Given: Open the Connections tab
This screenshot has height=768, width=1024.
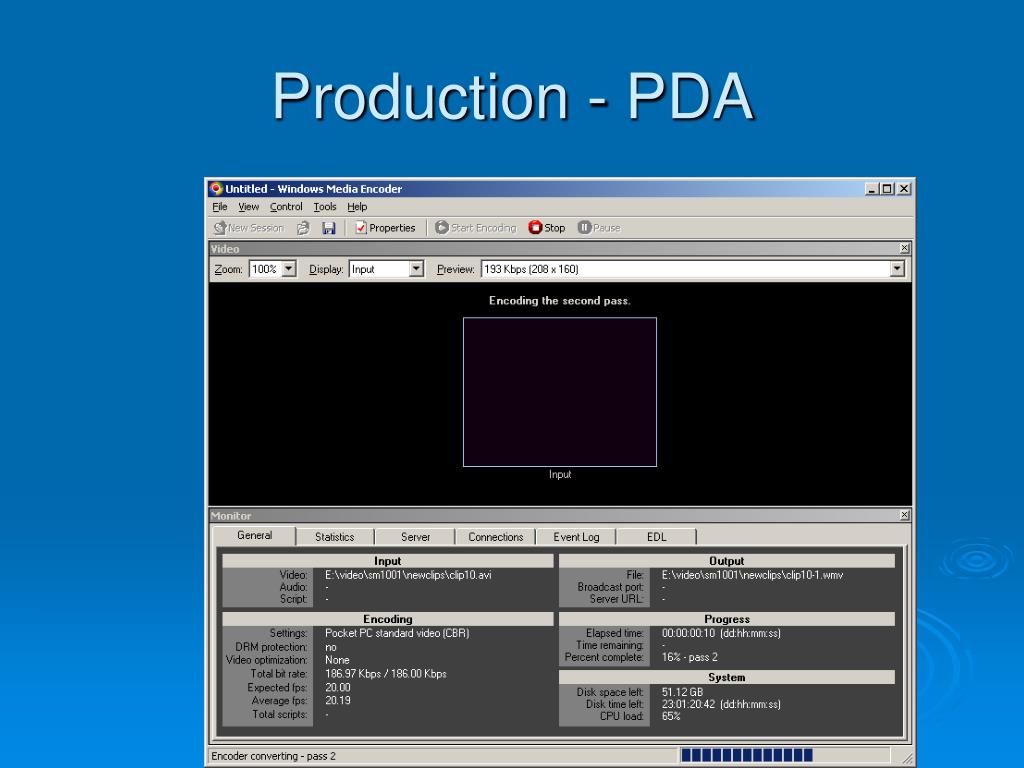Looking at the screenshot, I should (x=496, y=537).
